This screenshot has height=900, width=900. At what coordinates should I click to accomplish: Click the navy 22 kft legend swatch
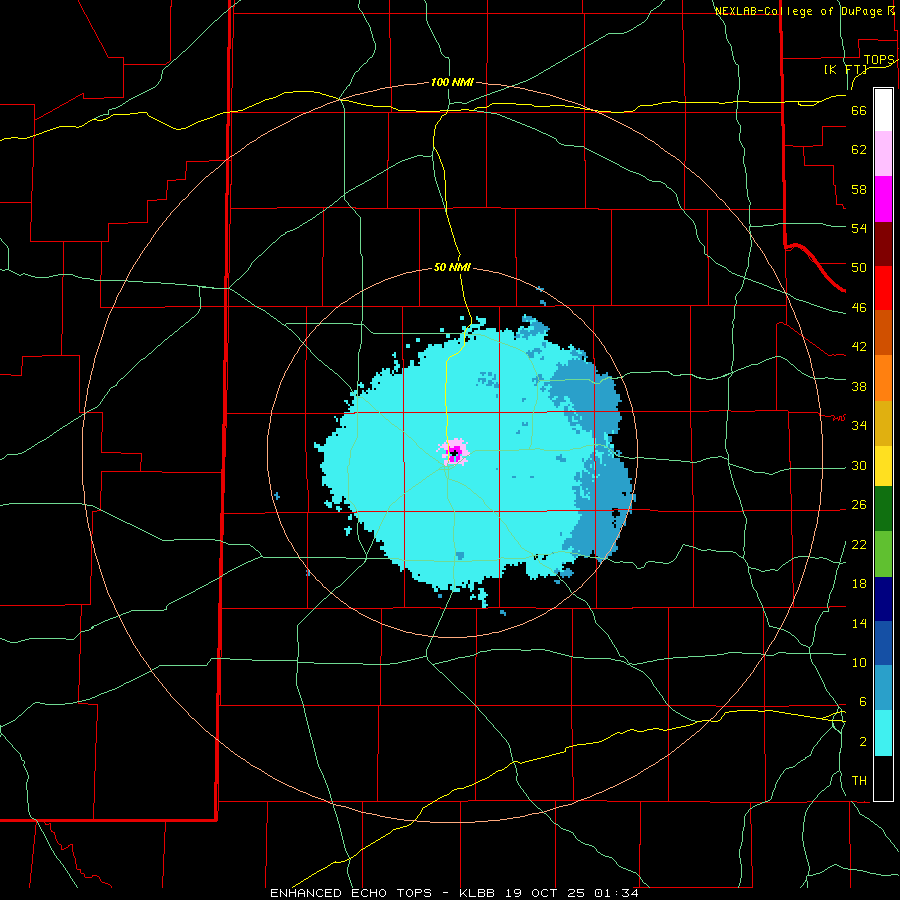[x=883, y=599]
